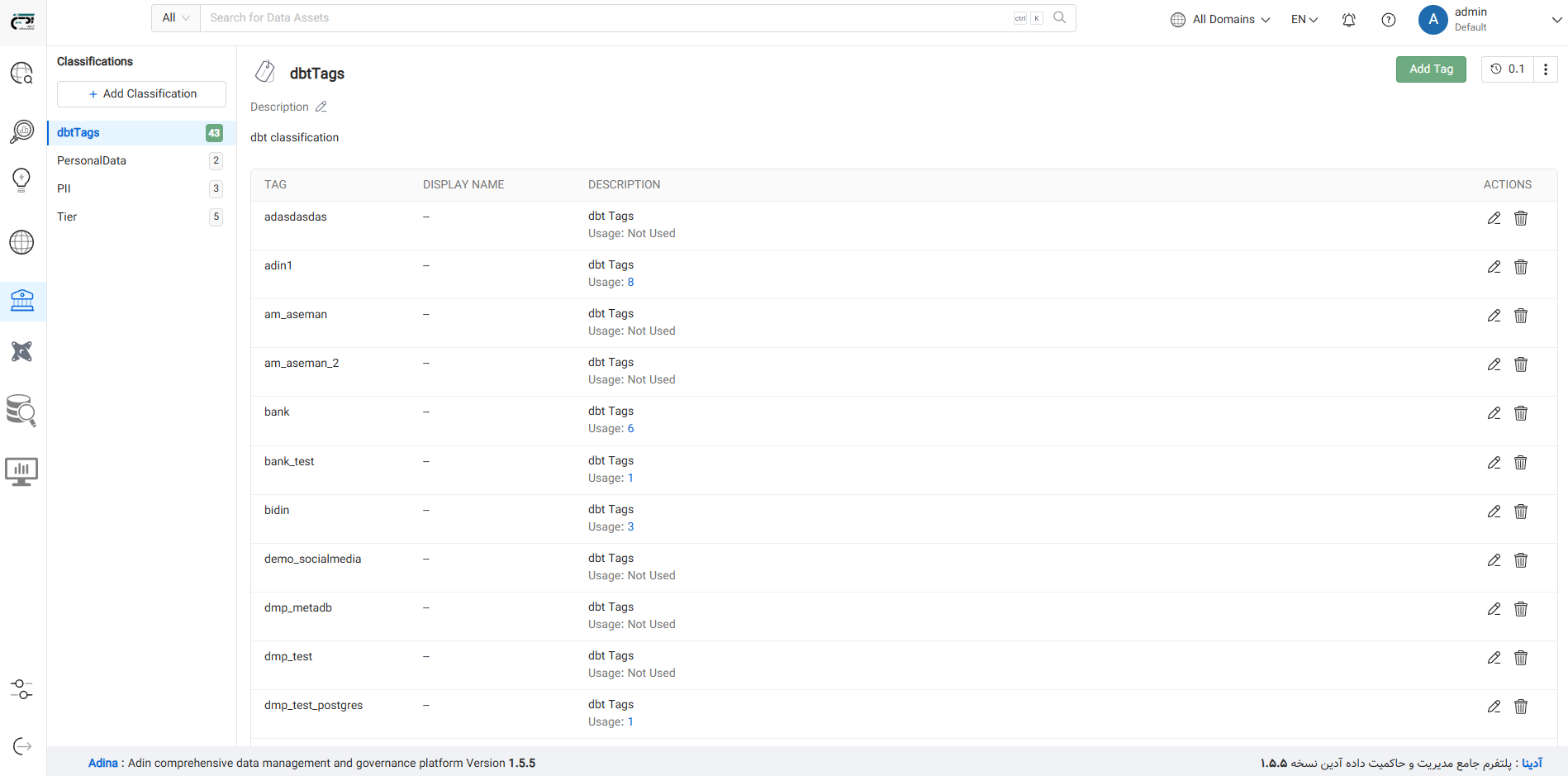
Task: Open the EN language dropdown
Action: pos(1304,20)
